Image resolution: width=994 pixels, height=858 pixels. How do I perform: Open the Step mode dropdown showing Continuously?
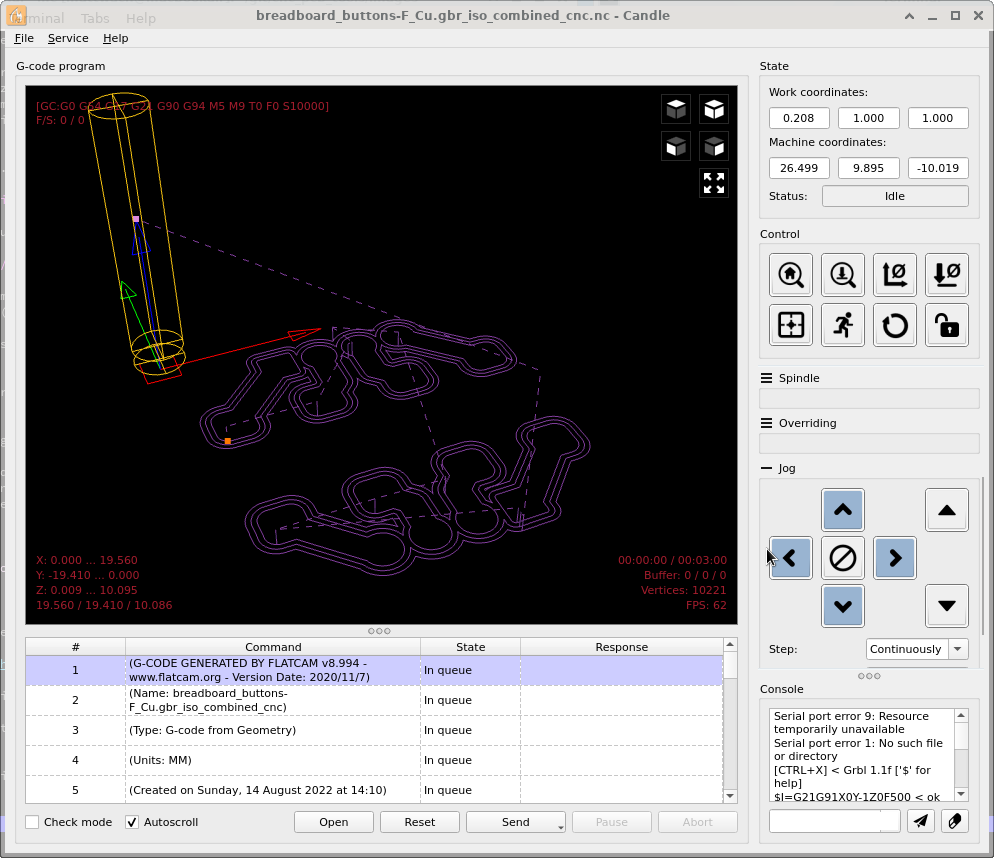click(958, 649)
